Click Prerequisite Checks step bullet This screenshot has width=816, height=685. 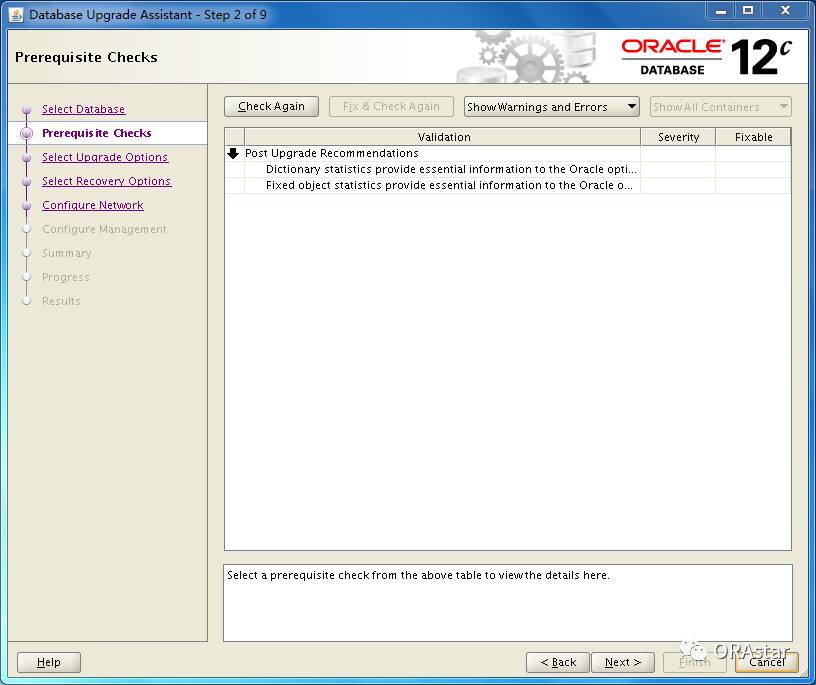point(27,134)
